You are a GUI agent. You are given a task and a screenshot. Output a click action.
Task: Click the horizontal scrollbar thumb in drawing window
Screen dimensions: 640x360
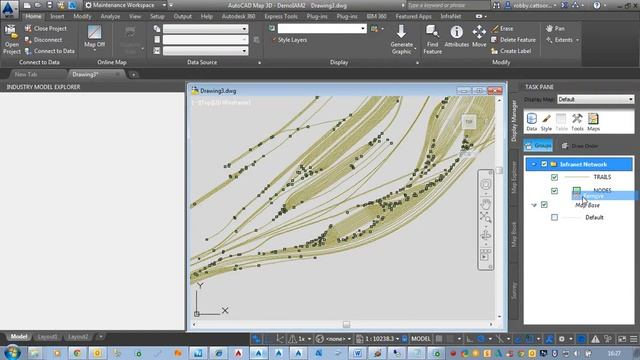346,324
